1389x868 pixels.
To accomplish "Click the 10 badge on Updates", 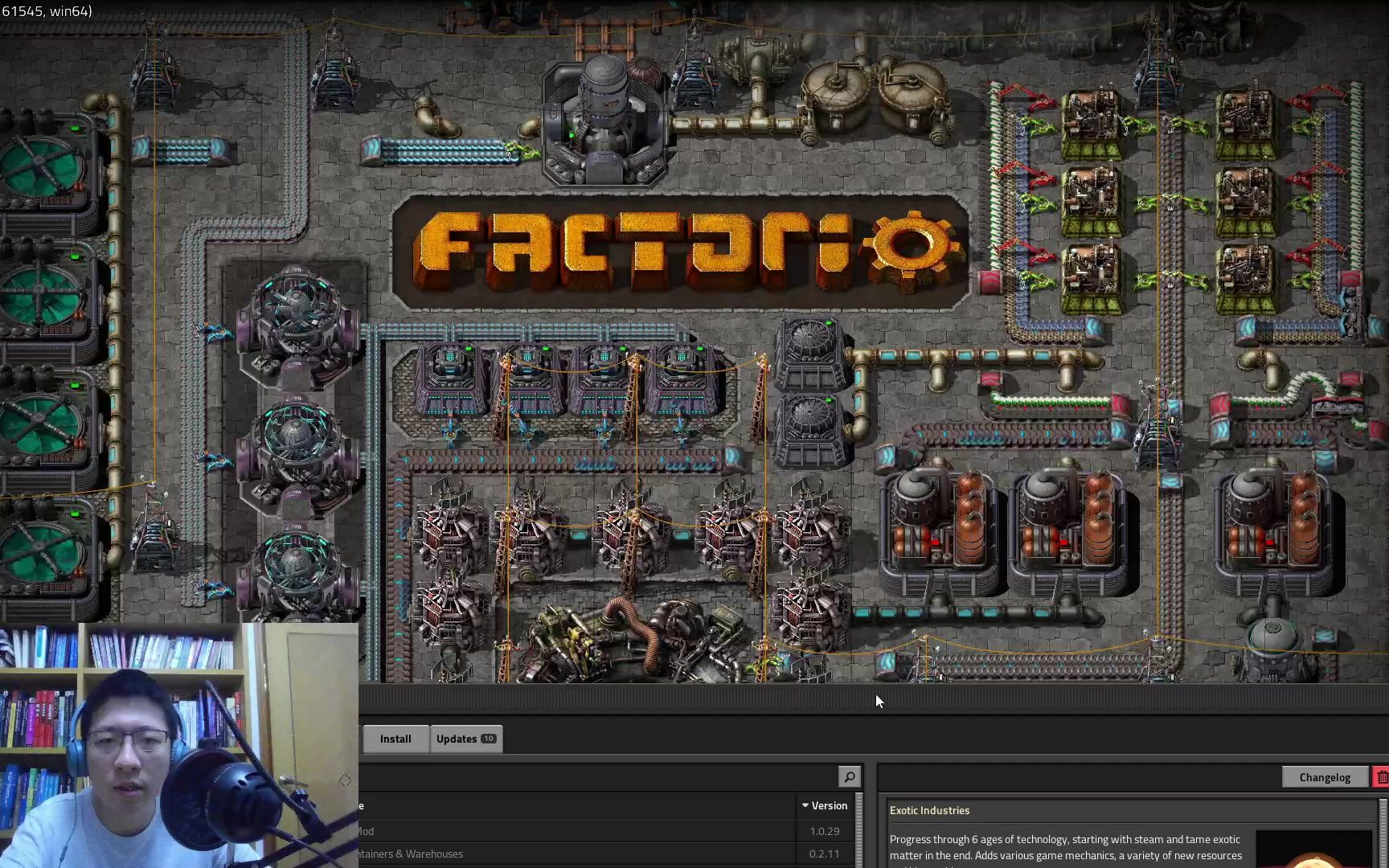I will (488, 739).
